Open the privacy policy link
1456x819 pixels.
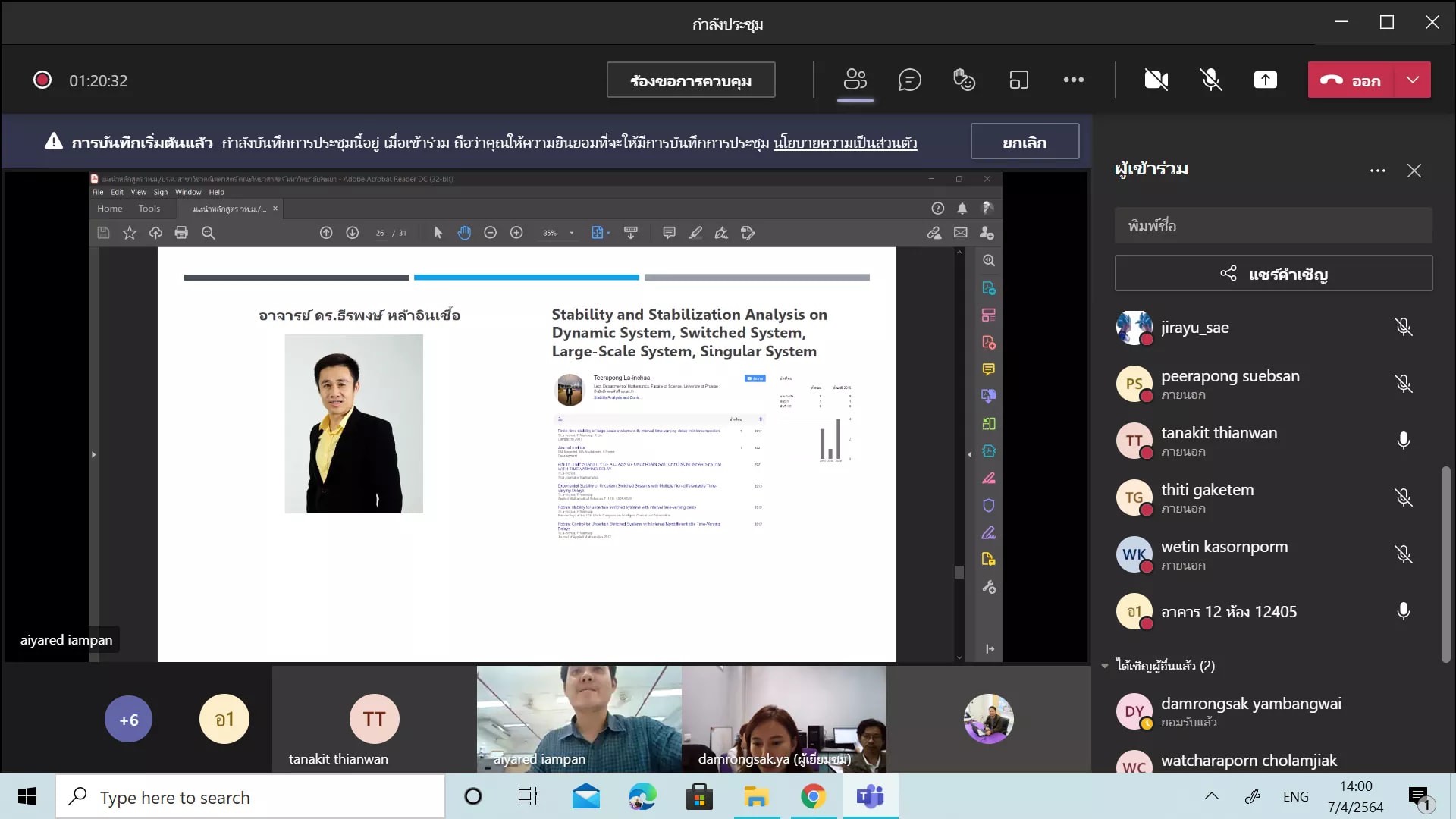click(845, 143)
